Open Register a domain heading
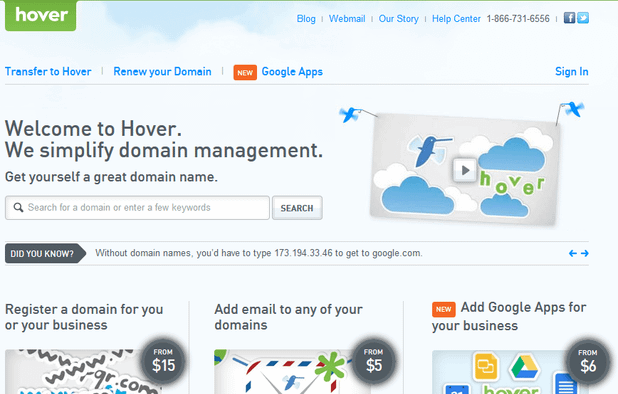Screen dimensions: 618x394 point(84,317)
